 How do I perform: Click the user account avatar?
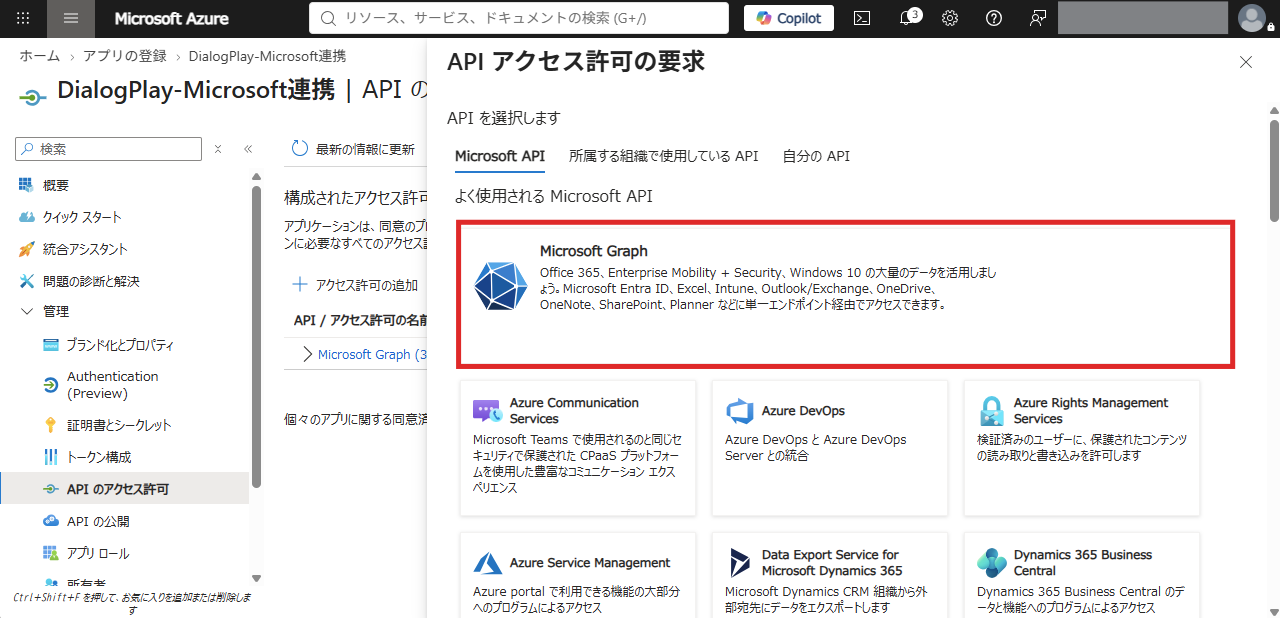[x=1251, y=18]
